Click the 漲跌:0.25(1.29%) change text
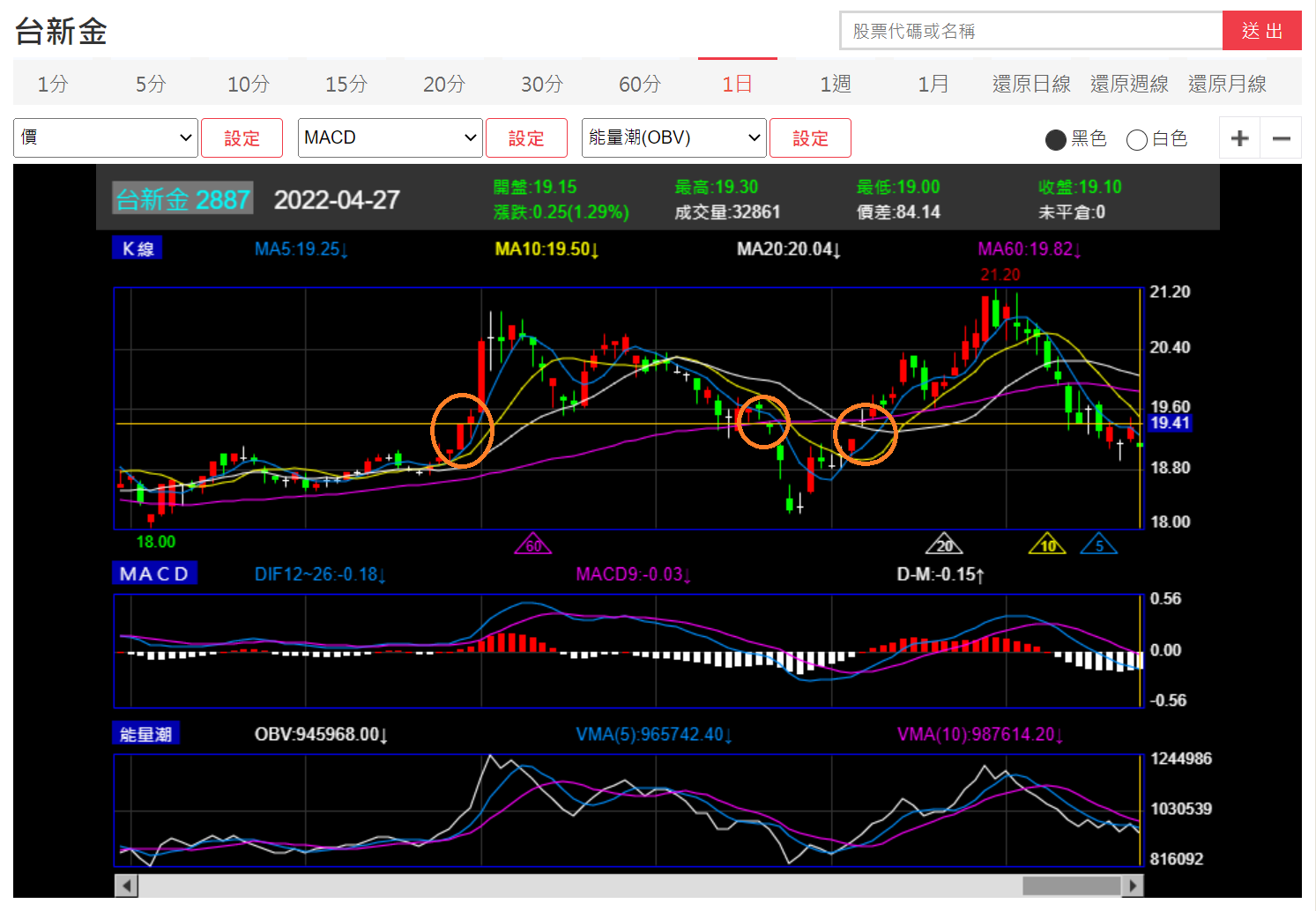Image resolution: width=1316 pixels, height=911 pixels. (x=561, y=211)
